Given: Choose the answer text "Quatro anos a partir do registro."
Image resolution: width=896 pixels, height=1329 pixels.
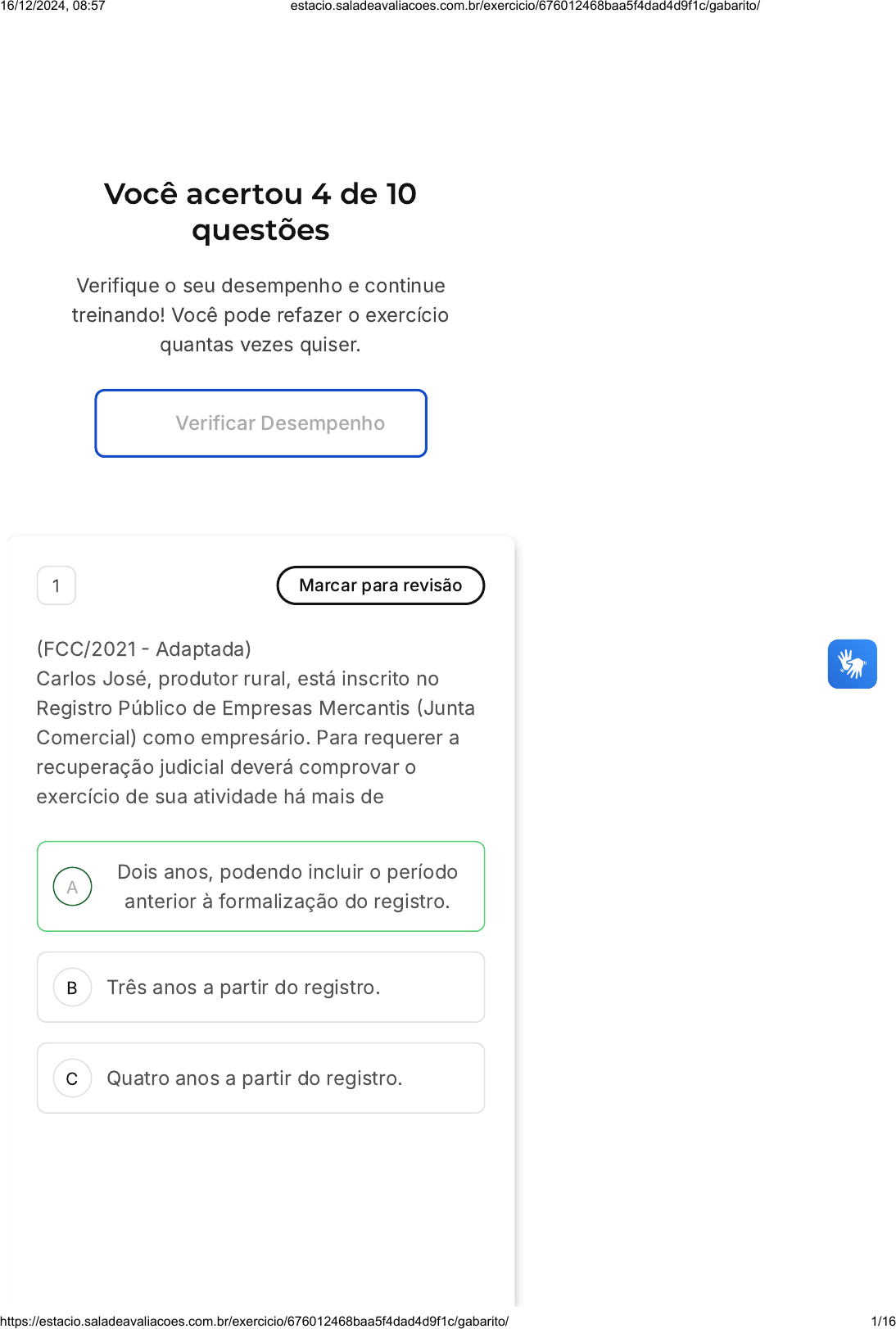Looking at the screenshot, I should point(254,1078).
